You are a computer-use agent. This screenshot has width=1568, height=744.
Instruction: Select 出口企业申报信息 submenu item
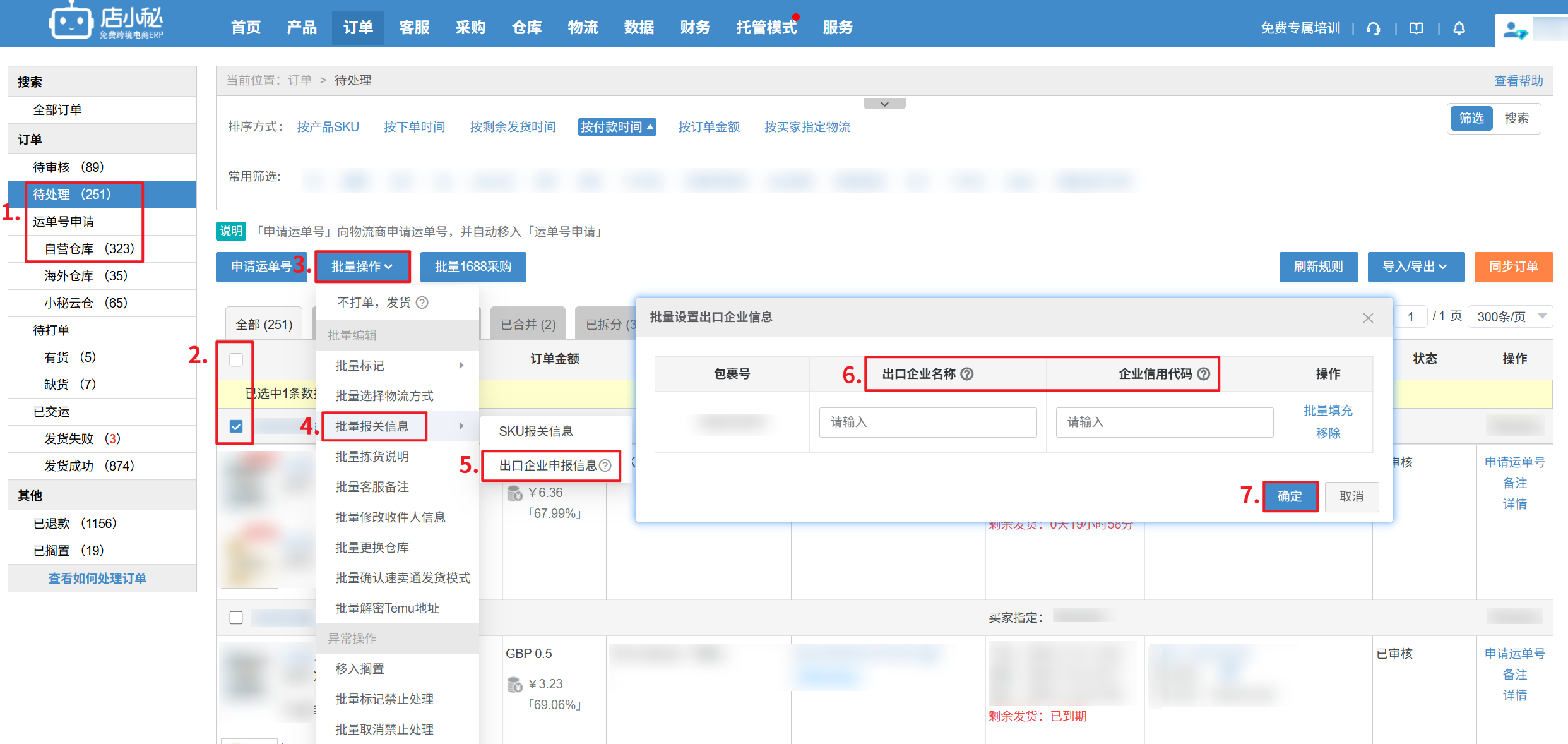tap(548, 465)
